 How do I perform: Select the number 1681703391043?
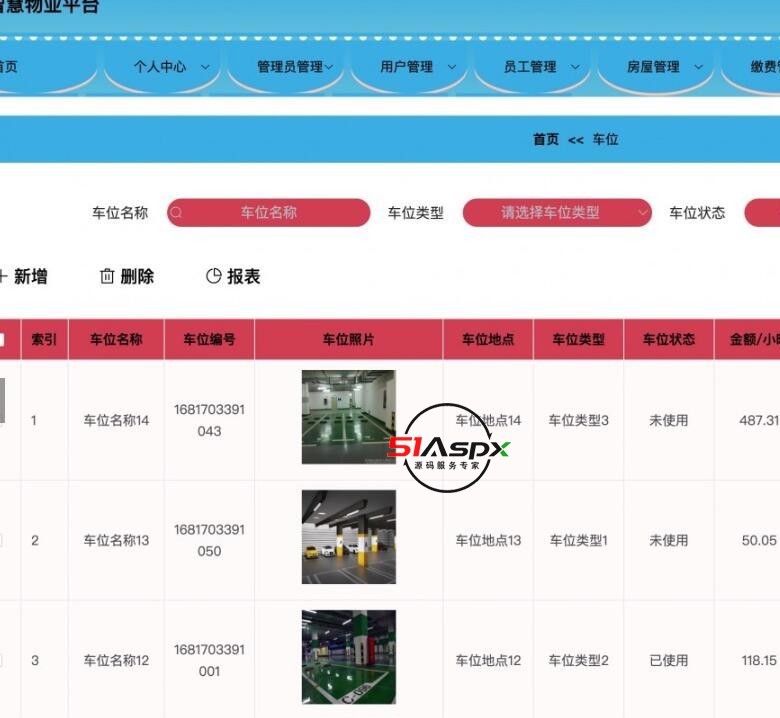point(209,420)
